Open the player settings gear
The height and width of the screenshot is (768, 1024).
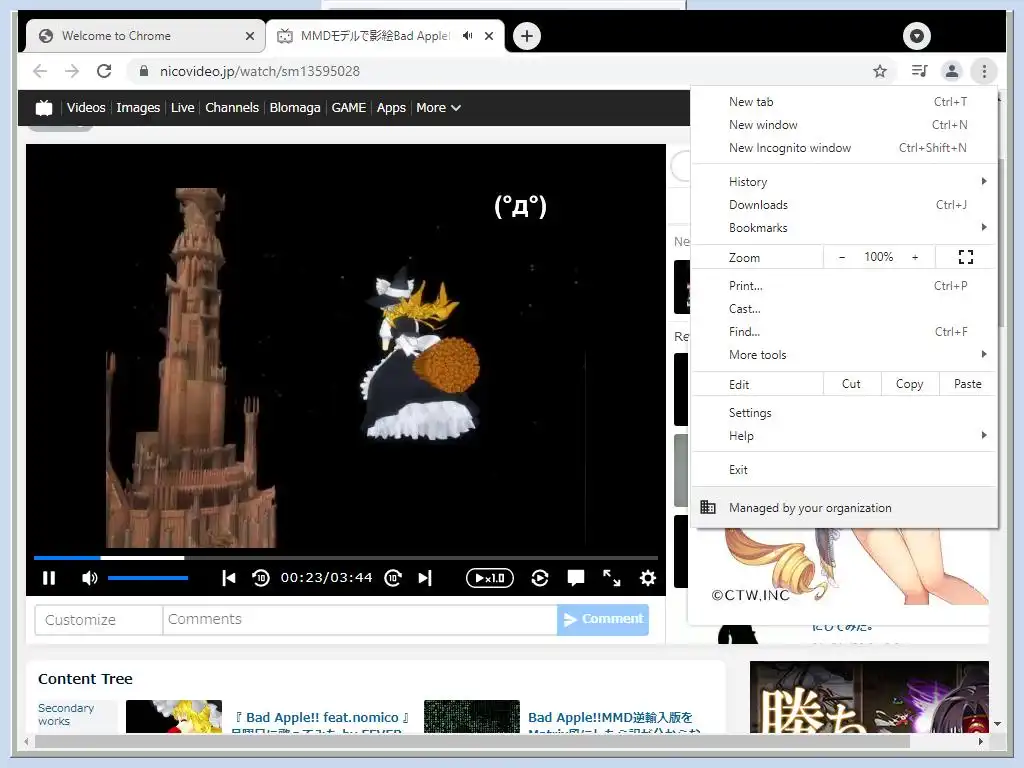pyautogui.click(x=647, y=578)
